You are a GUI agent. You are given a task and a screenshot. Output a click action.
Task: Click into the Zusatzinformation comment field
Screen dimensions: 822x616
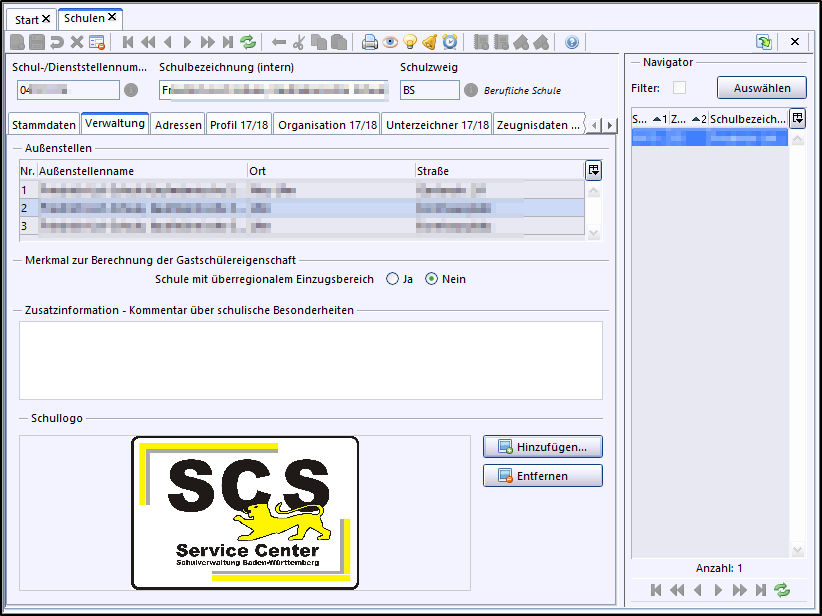(x=311, y=360)
